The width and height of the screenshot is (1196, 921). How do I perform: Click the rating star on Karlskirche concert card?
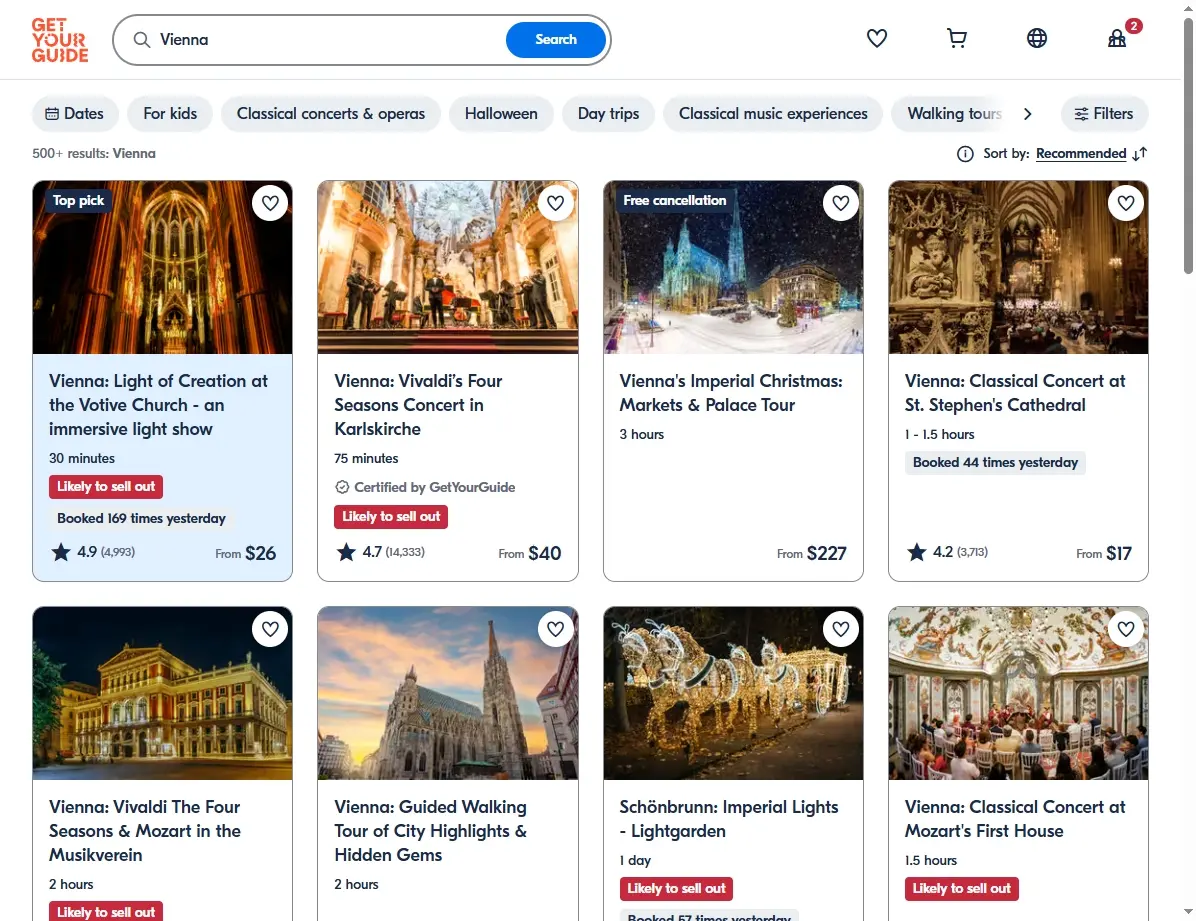(346, 552)
